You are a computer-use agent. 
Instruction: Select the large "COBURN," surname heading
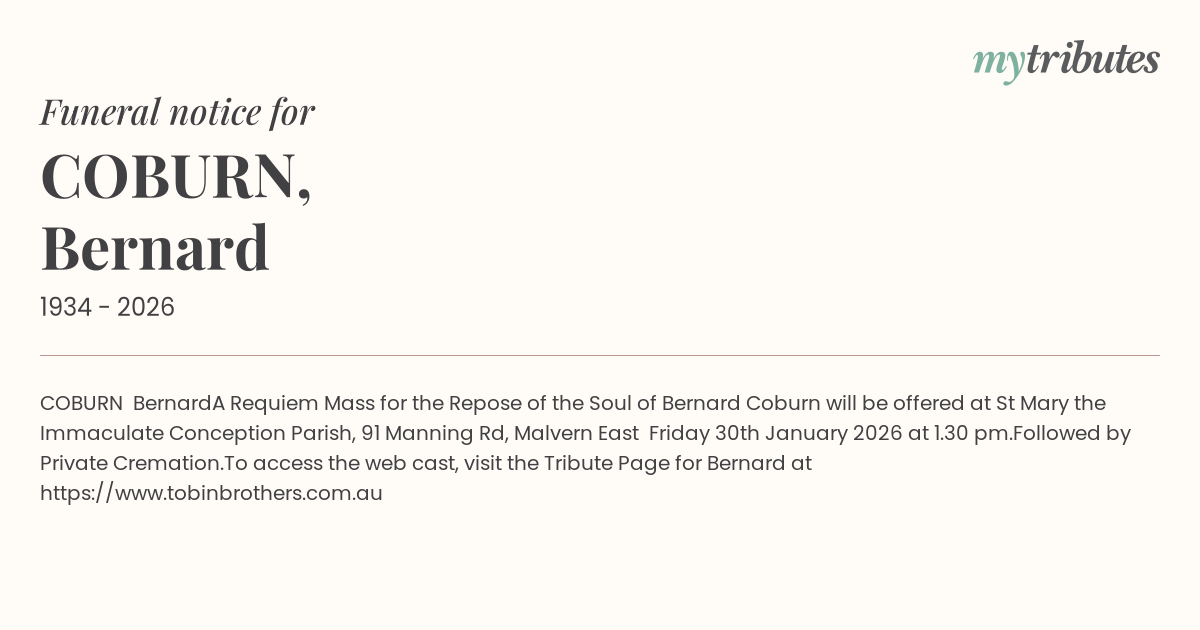point(176,177)
